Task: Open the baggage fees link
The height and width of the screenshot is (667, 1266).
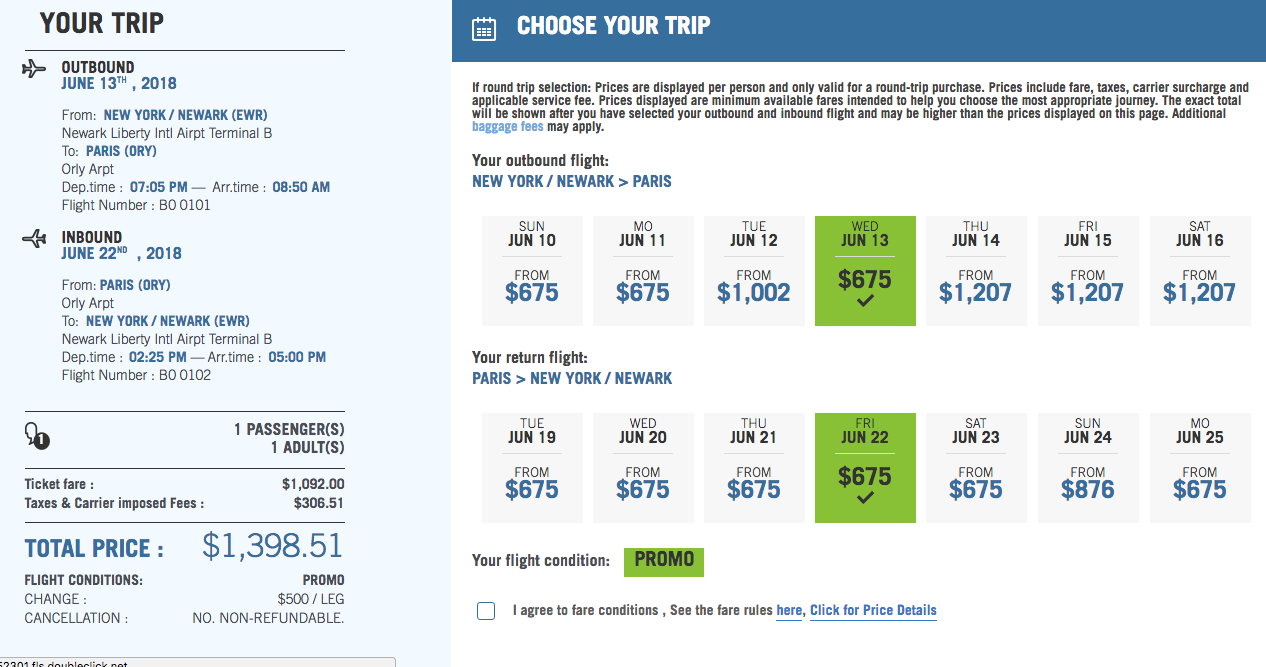Action: click(x=508, y=127)
